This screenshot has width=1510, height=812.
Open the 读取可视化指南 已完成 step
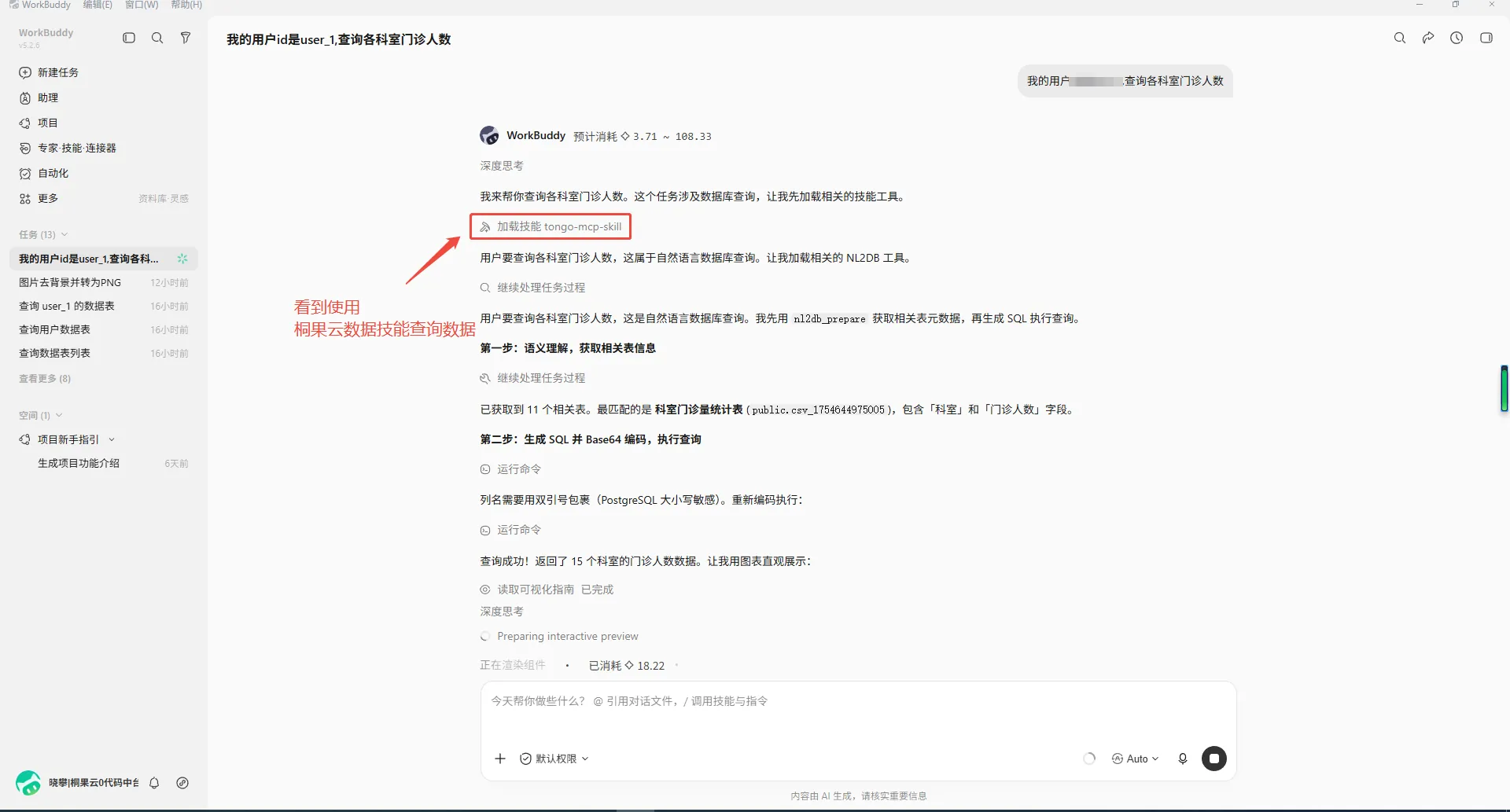point(547,590)
